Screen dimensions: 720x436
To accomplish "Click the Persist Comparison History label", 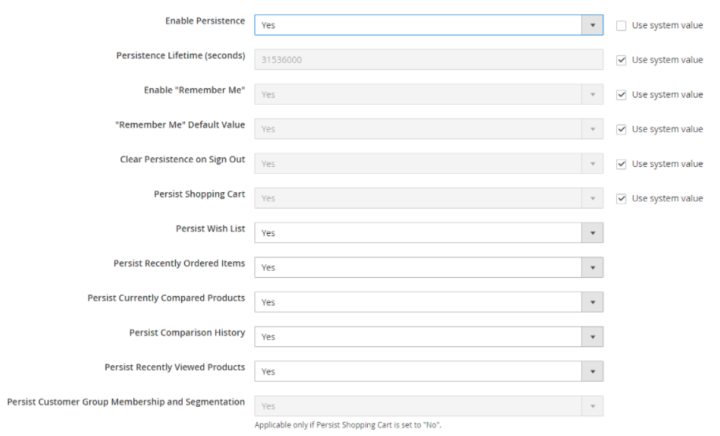I will (x=187, y=333).
